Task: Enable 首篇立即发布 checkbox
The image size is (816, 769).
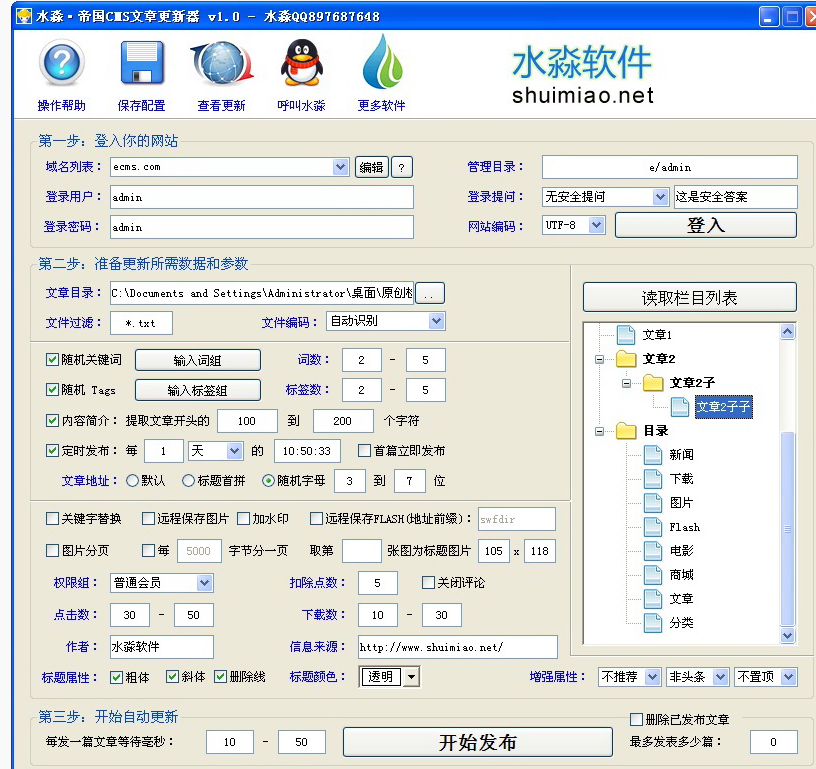Action: [364, 451]
